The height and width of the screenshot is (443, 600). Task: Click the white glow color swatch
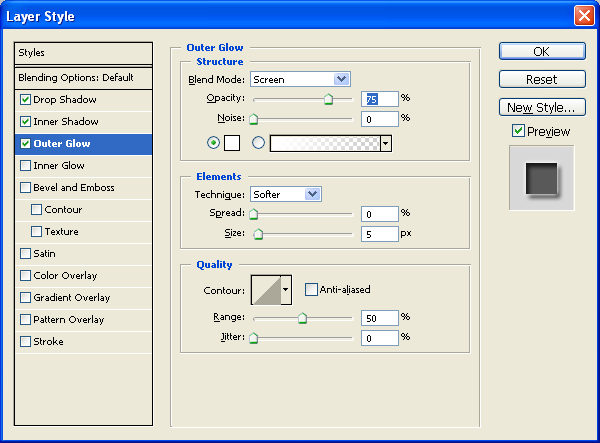pos(232,143)
